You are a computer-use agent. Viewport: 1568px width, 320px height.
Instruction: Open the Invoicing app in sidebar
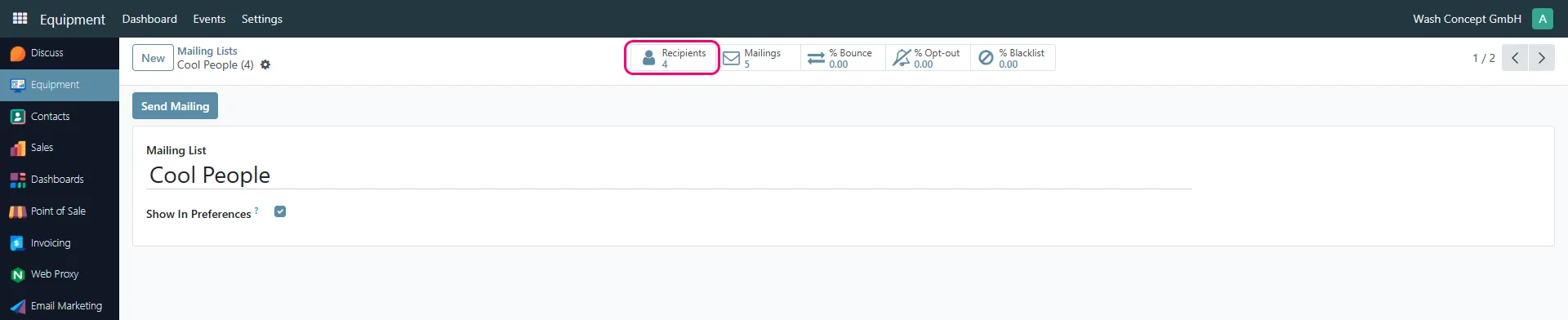pos(60,243)
